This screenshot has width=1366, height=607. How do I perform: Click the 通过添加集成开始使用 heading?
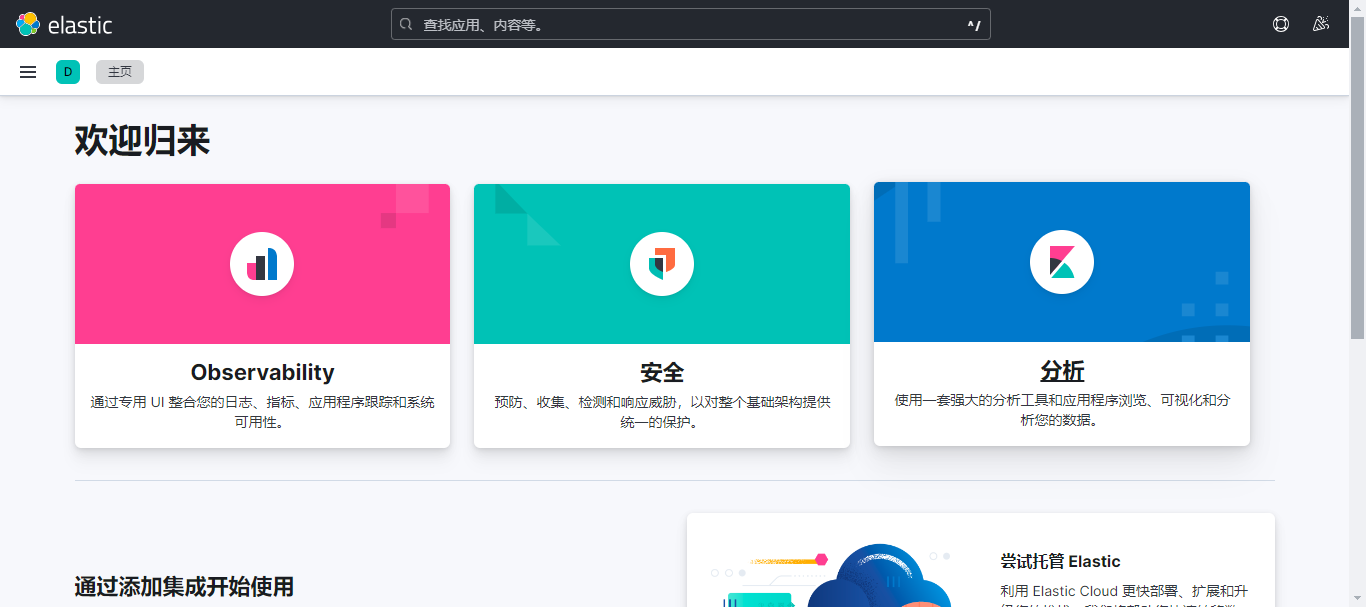coord(184,586)
